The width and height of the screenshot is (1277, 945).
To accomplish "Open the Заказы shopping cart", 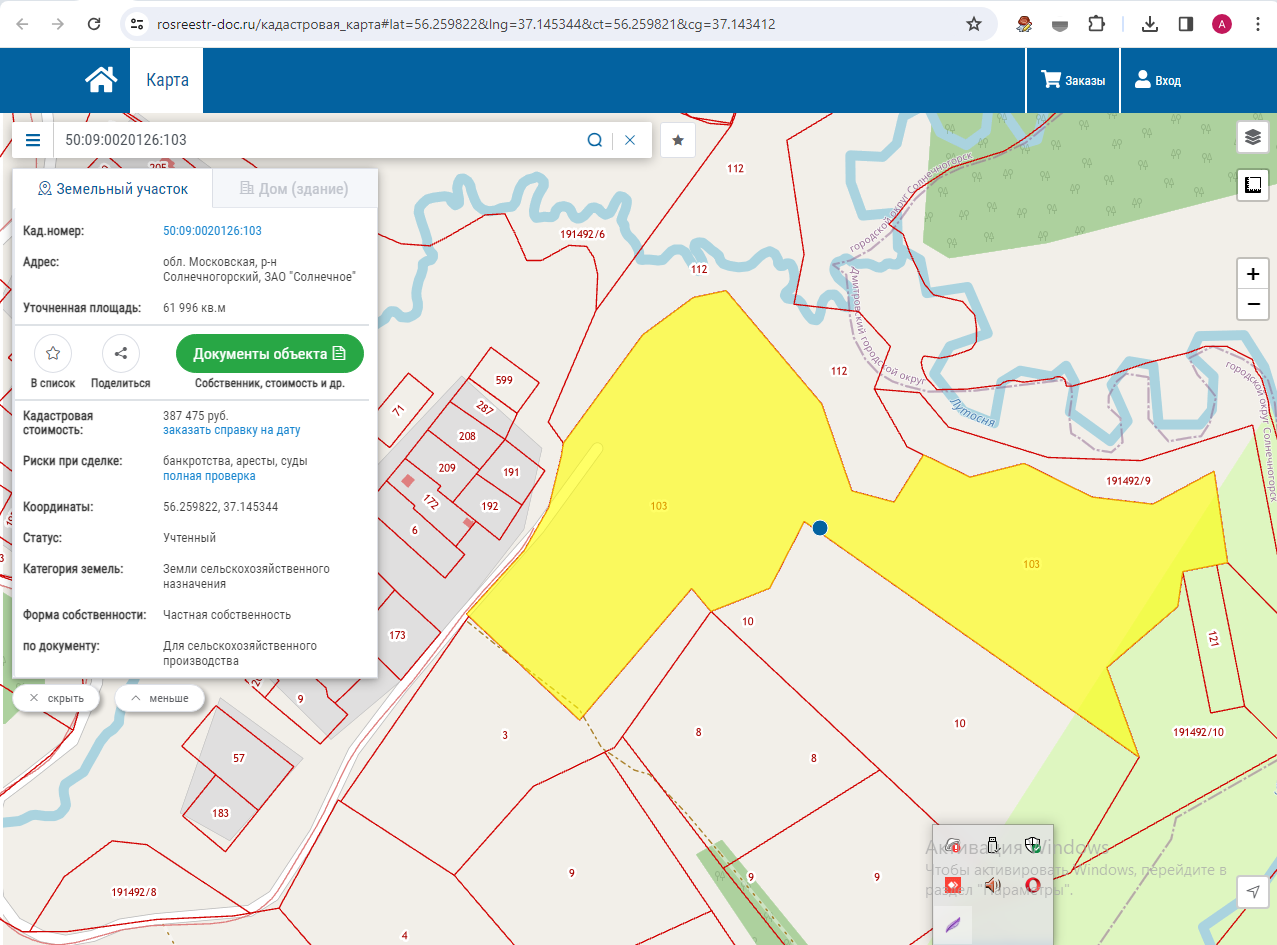I will coord(1073,80).
